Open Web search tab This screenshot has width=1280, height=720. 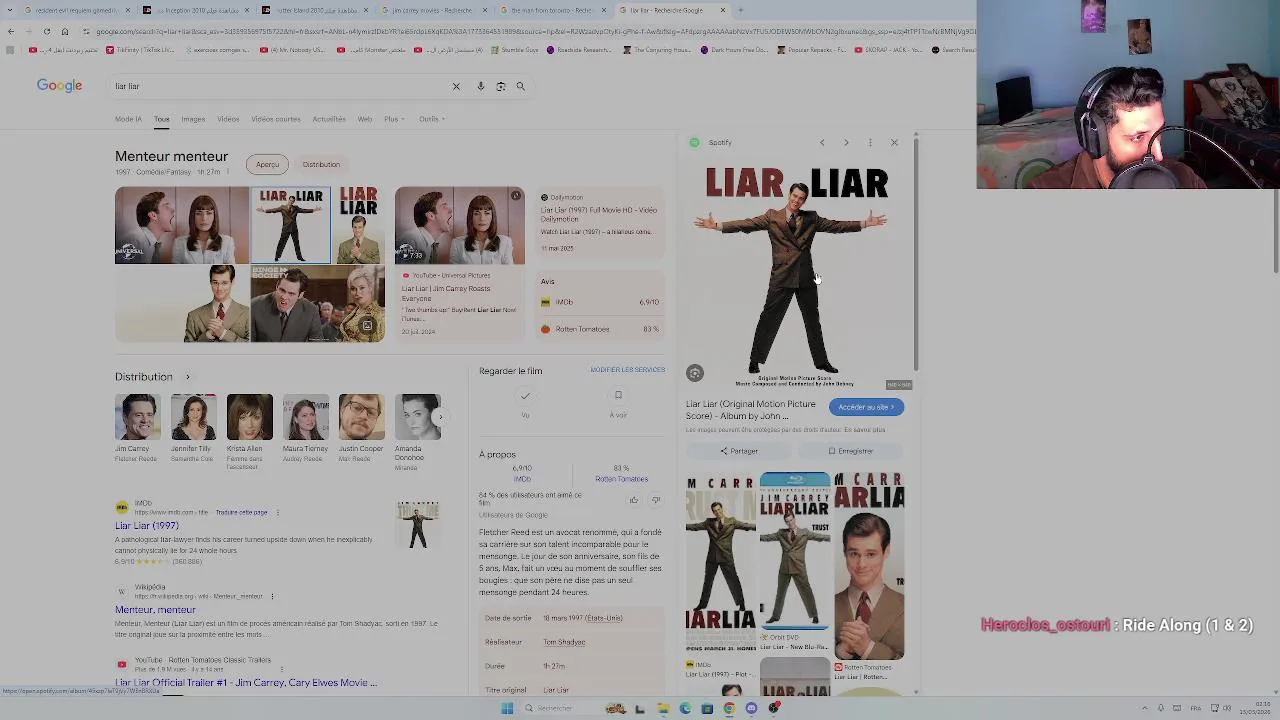[x=365, y=119]
